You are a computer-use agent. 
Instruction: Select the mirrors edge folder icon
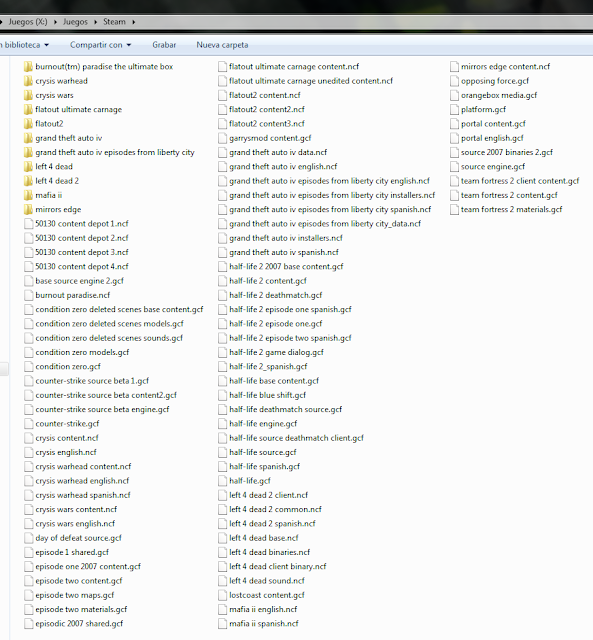[28, 209]
